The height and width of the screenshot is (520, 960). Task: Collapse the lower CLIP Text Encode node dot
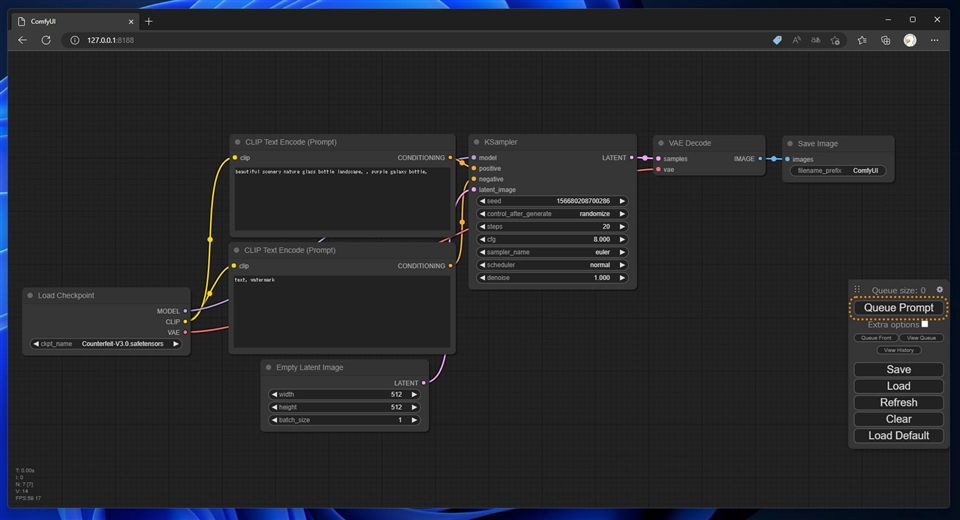(x=236, y=250)
